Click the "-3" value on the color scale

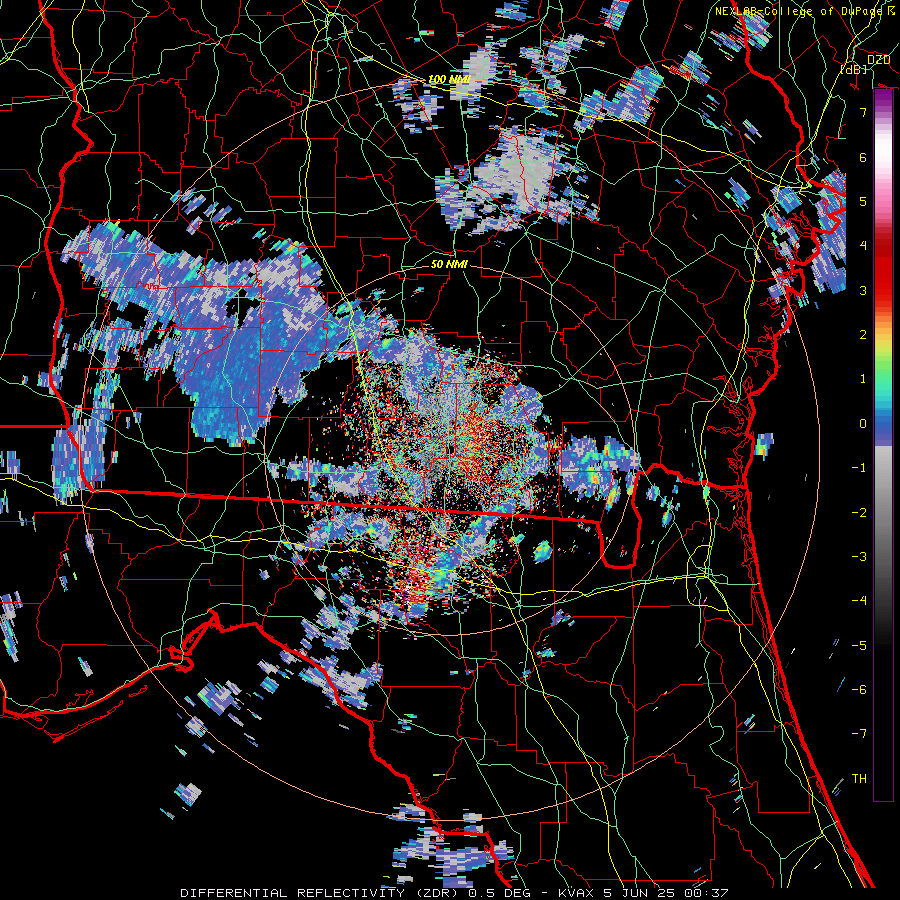pyautogui.click(x=859, y=557)
